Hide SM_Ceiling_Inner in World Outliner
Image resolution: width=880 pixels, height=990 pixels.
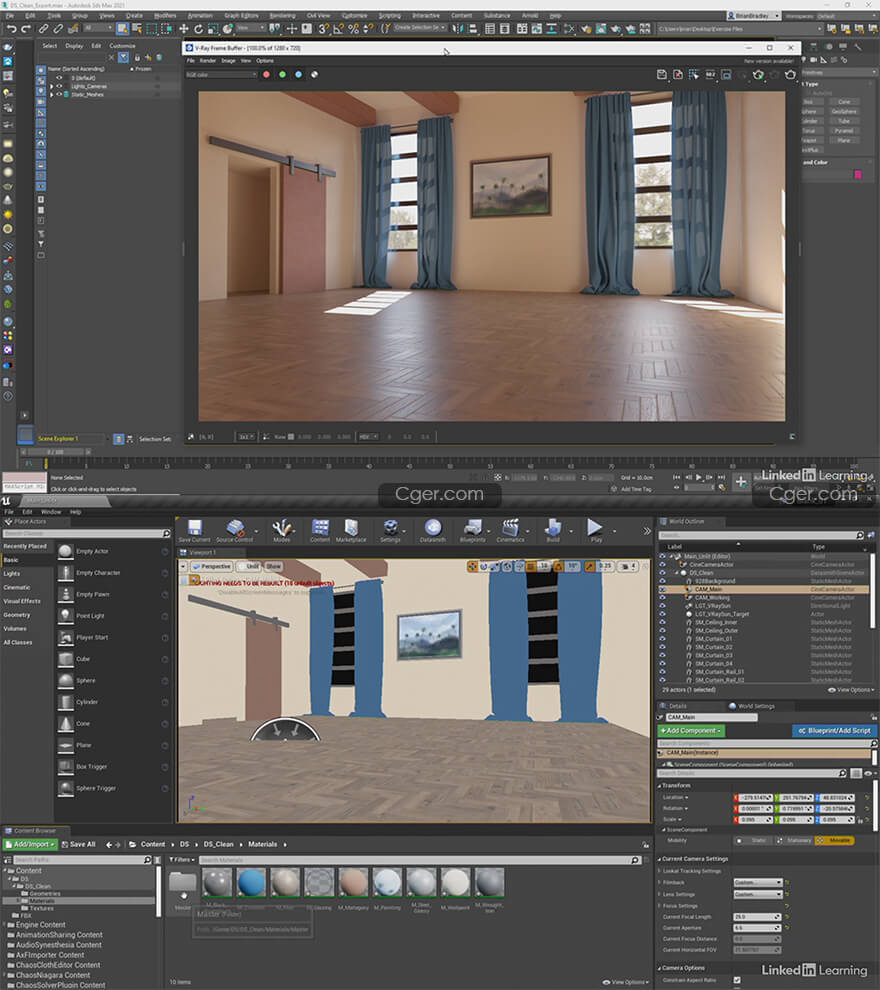coord(662,622)
